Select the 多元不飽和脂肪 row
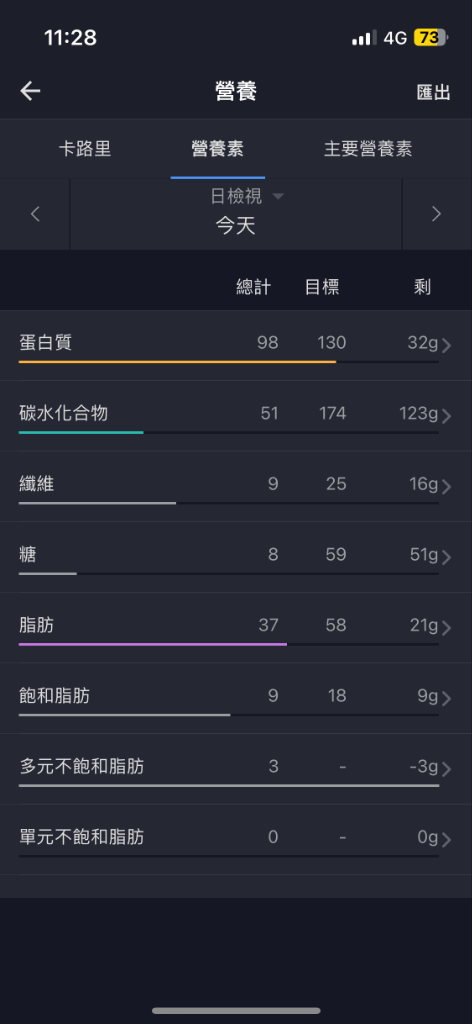This screenshot has width=472, height=1024. pyautogui.click(x=236, y=769)
